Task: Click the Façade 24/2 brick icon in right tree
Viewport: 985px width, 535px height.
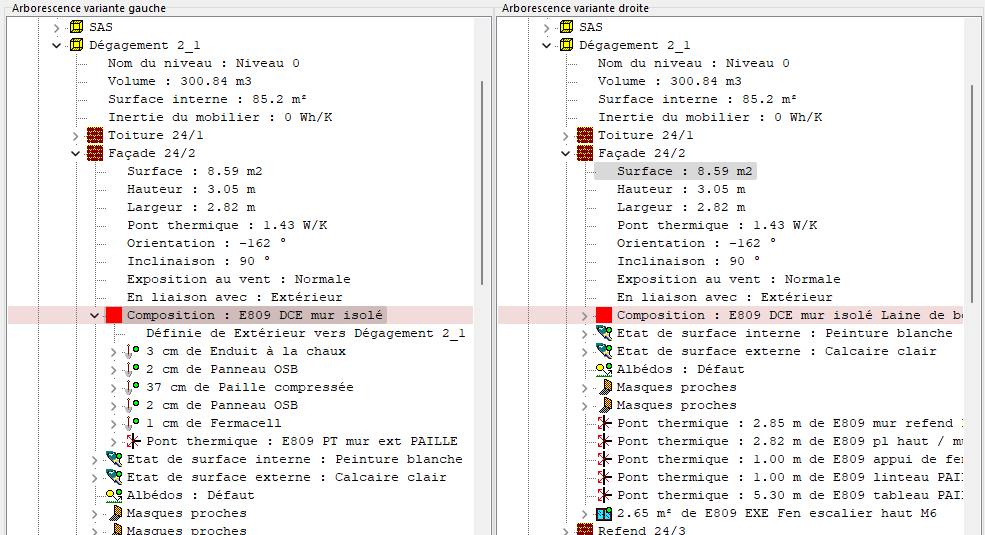Action: tap(585, 153)
